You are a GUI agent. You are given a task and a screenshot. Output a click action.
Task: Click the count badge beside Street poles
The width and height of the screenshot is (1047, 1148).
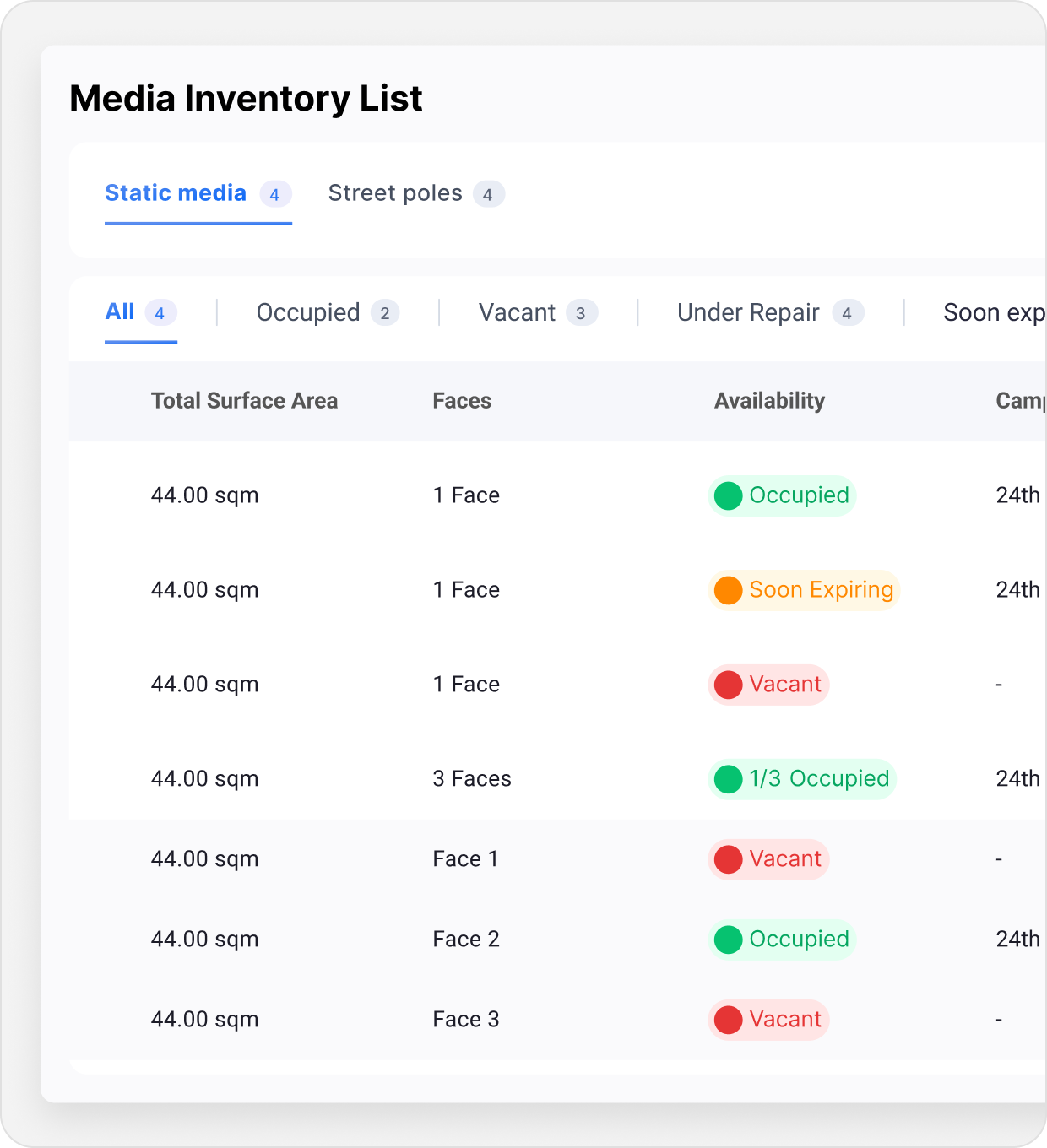point(488,195)
